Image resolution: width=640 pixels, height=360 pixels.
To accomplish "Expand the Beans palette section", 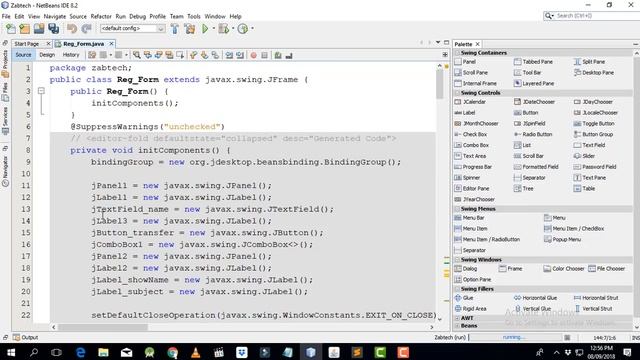I will [457, 326].
